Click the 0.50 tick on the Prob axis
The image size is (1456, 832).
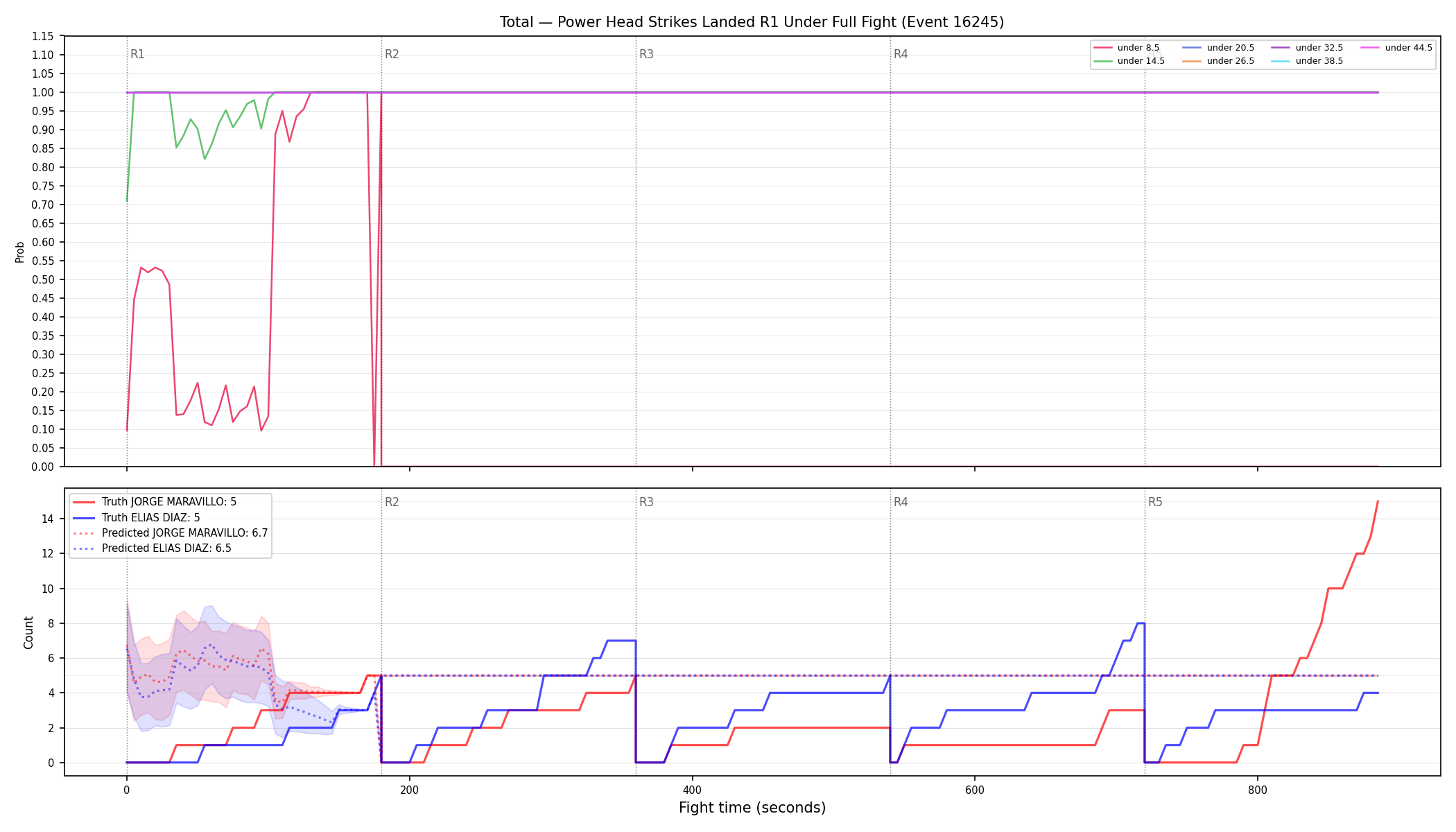pos(43,279)
